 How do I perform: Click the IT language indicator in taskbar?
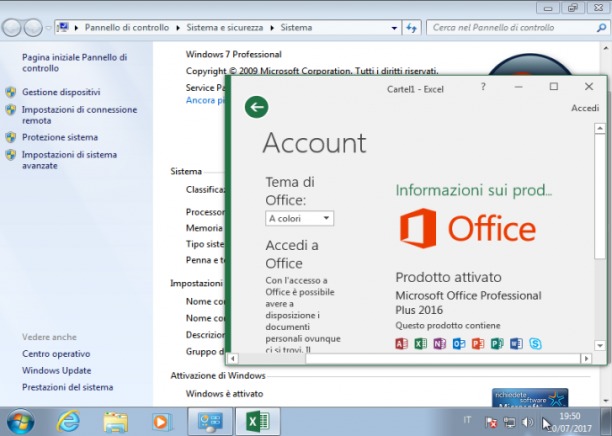(x=467, y=420)
